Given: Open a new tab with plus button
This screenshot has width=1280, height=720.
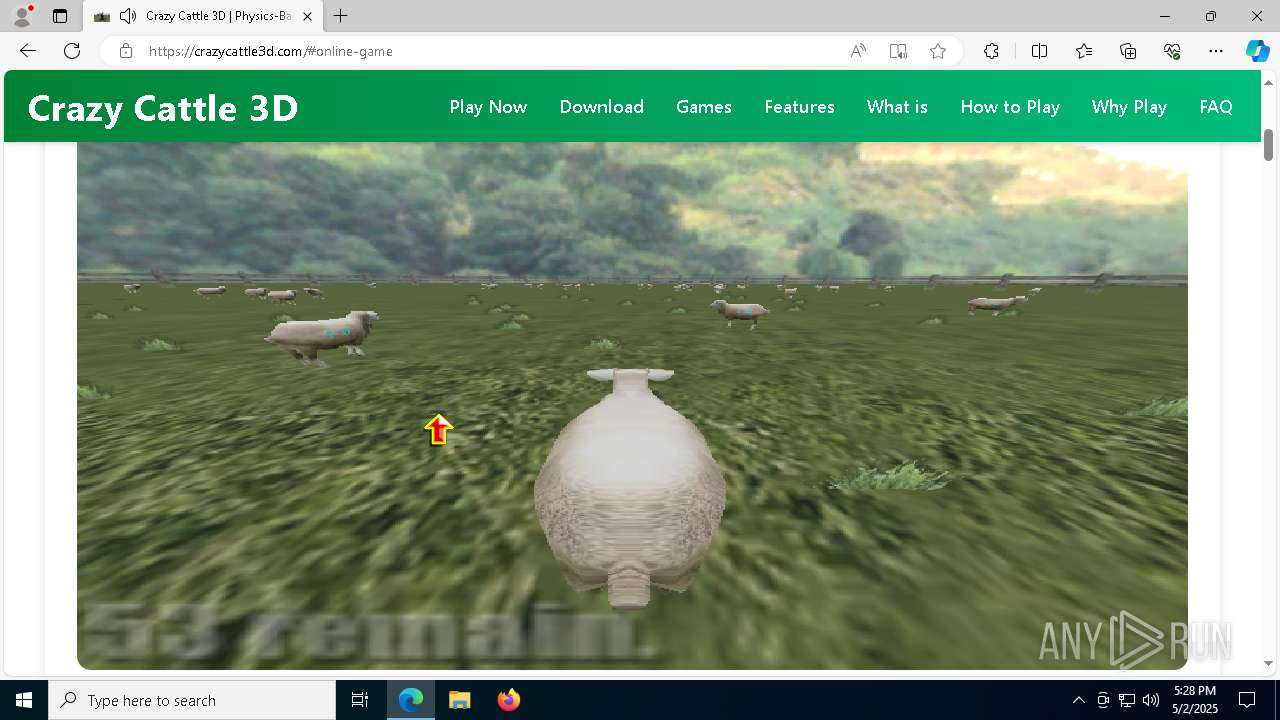Looking at the screenshot, I should (x=341, y=16).
